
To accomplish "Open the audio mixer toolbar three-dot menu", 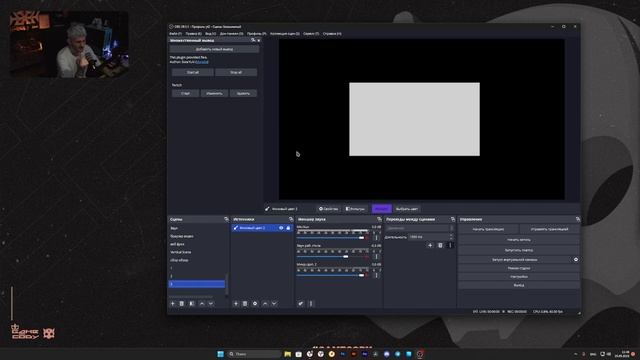I will (311, 304).
